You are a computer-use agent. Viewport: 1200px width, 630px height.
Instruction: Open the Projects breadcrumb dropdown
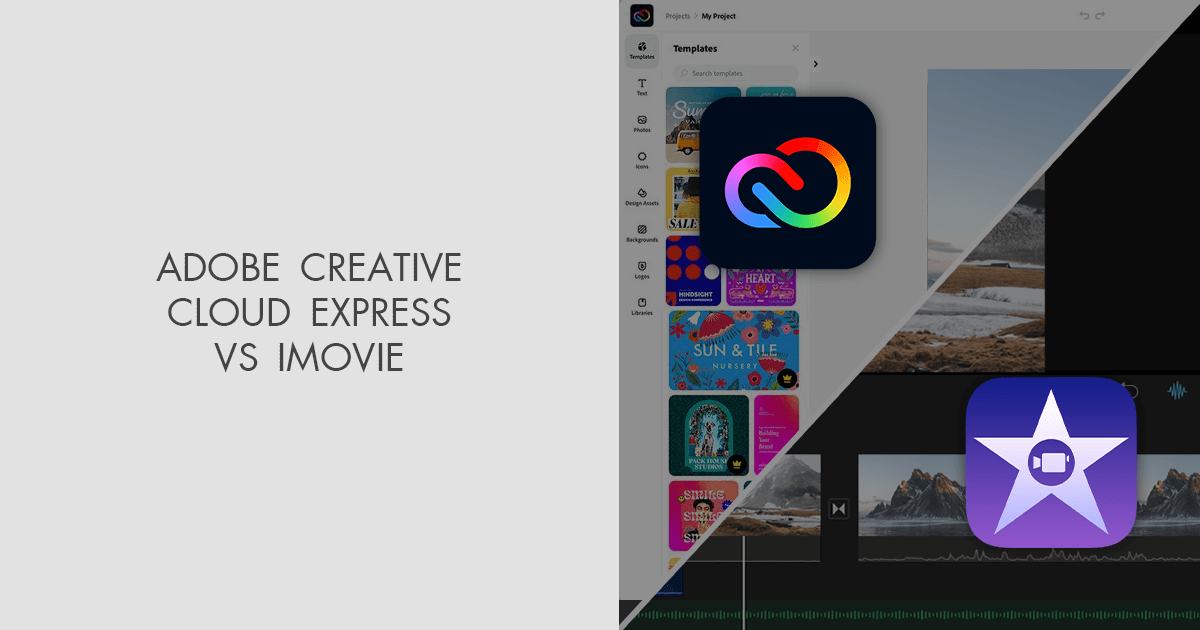click(x=677, y=16)
